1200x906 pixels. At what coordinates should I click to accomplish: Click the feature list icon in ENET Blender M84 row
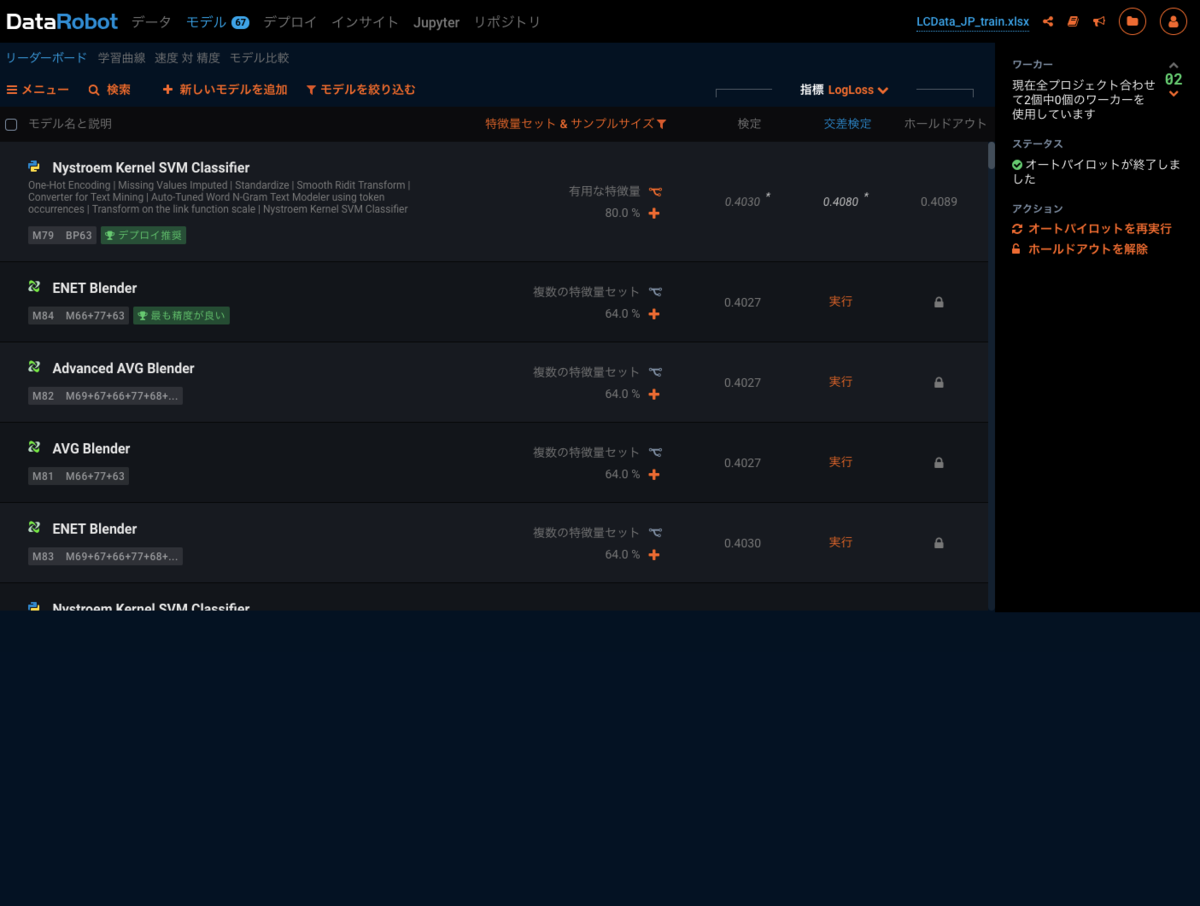[x=655, y=292]
